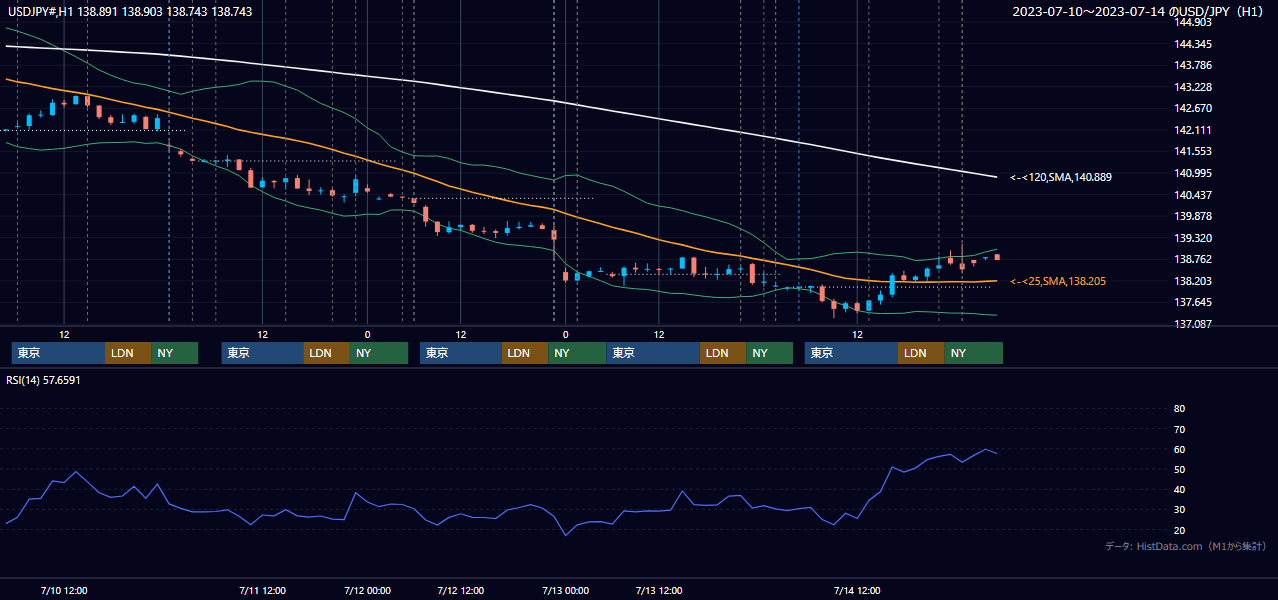Click the 7/11 12:00 date label
1278x600 pixels.
[x=262, y=590]
